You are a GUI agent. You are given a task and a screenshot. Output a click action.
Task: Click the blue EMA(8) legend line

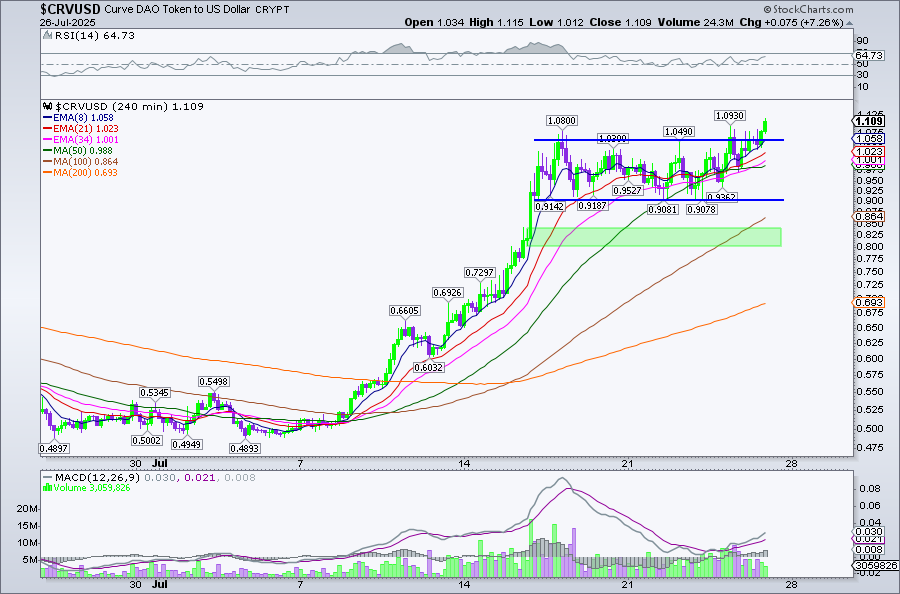pos(48,118)
